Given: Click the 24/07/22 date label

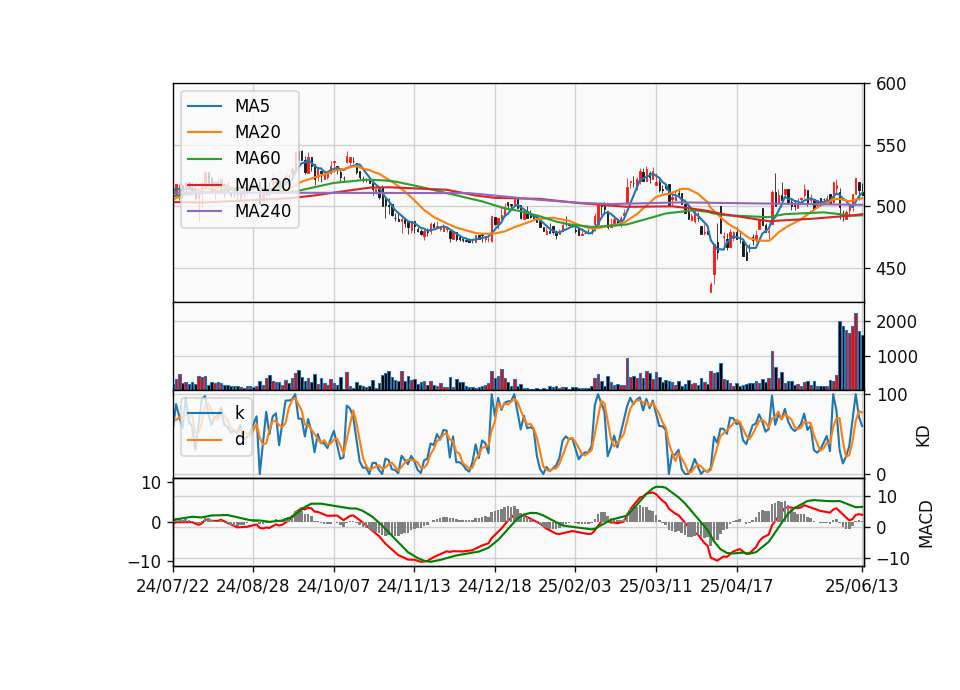Looking at the screenshot, I should coord(173,586).
